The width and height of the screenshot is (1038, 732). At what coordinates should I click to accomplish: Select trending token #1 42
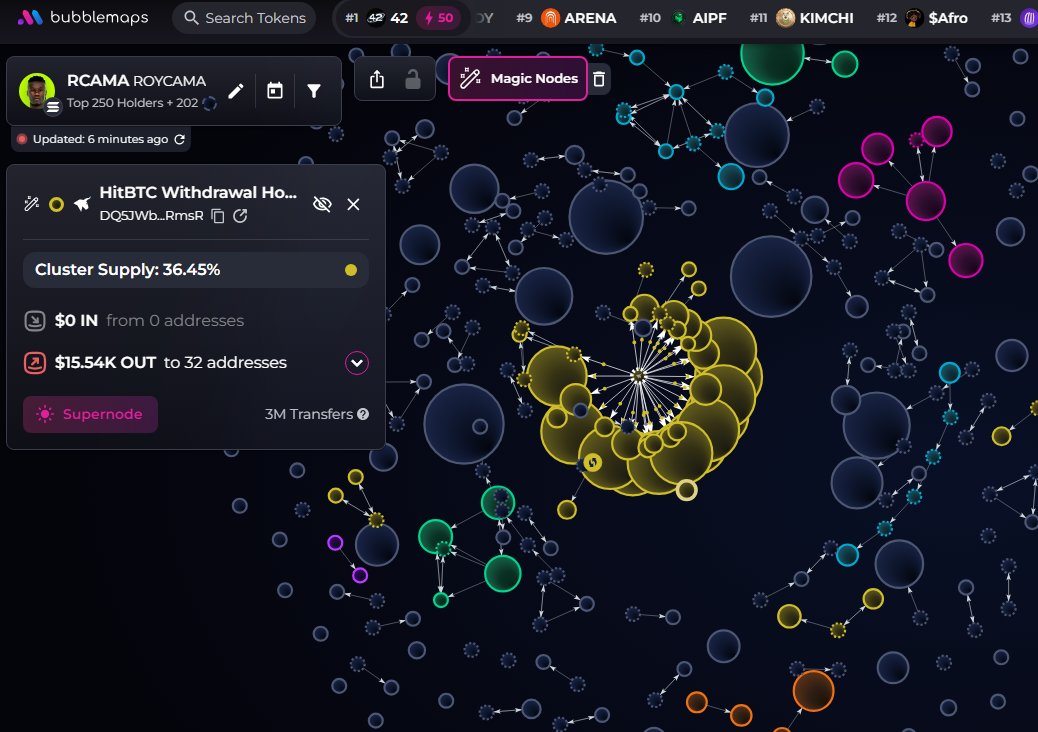point(377,18)
